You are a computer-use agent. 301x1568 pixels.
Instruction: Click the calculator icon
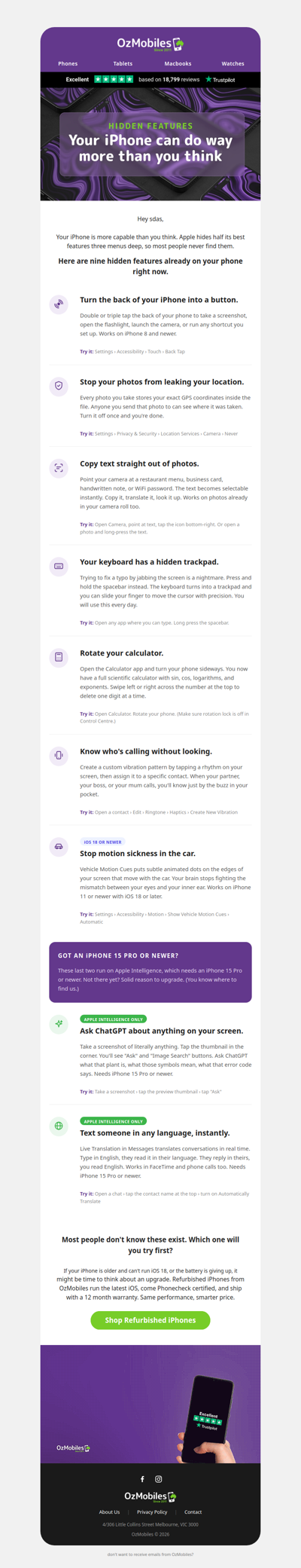(x=59, y=657)
